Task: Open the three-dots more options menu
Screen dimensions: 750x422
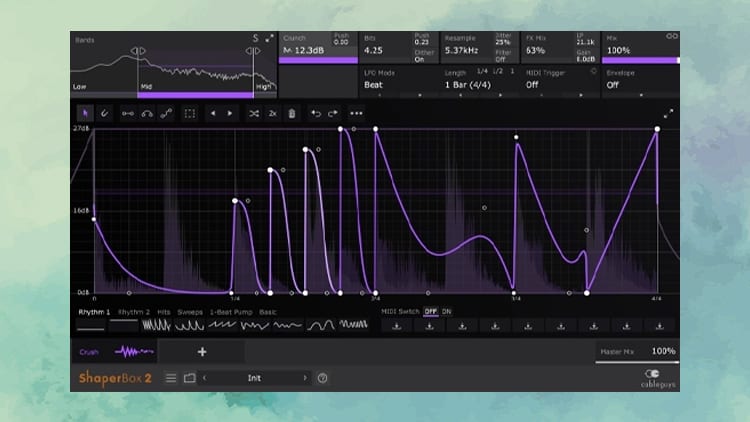Action: click(356, 113)
